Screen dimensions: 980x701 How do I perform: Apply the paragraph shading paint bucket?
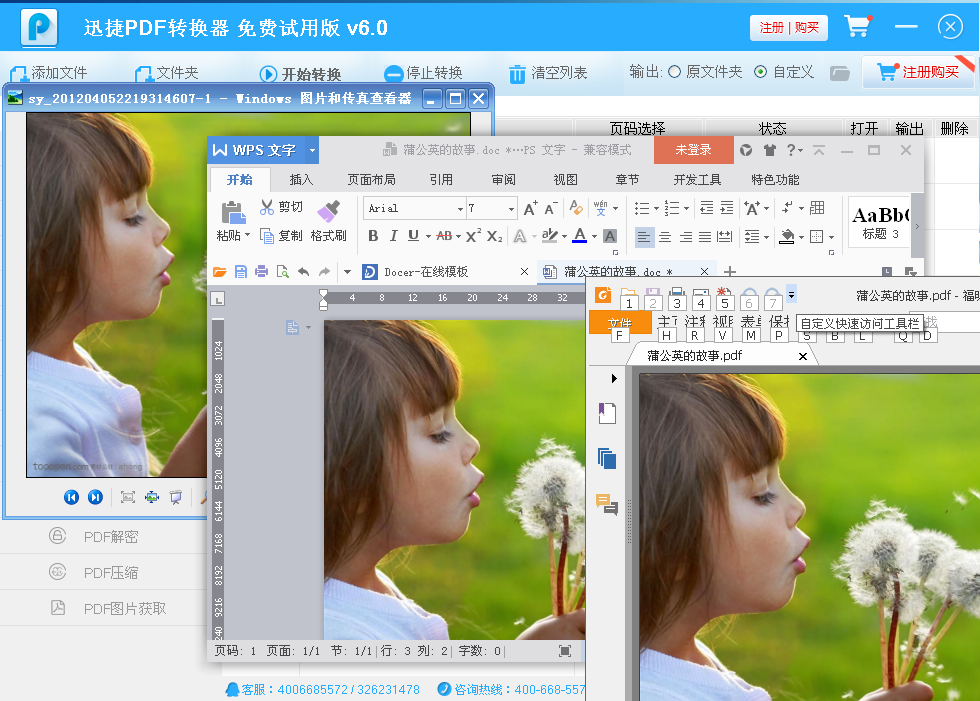[787, 236]
